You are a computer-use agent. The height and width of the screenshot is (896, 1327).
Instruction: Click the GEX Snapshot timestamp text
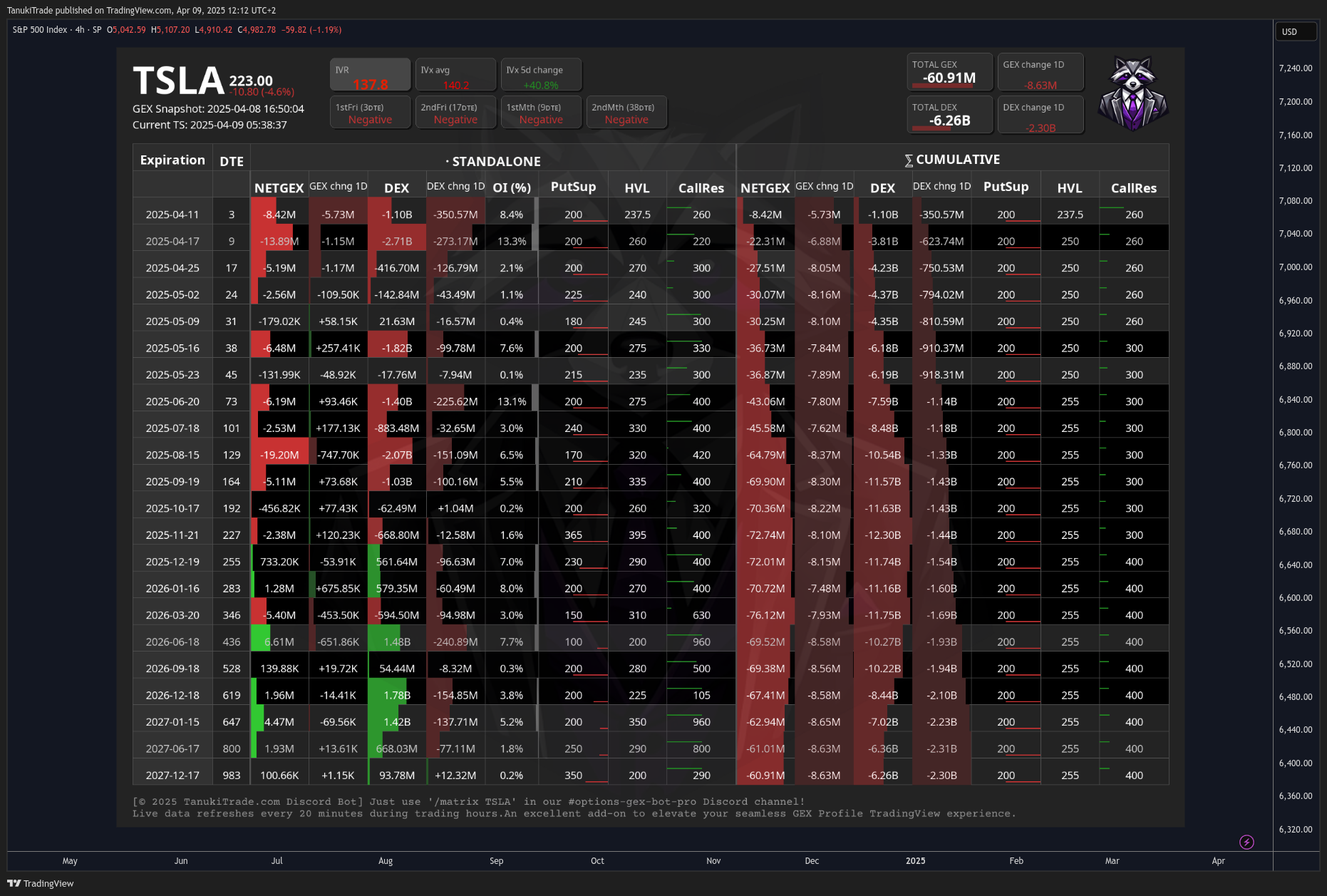click(x=218, y=109)
